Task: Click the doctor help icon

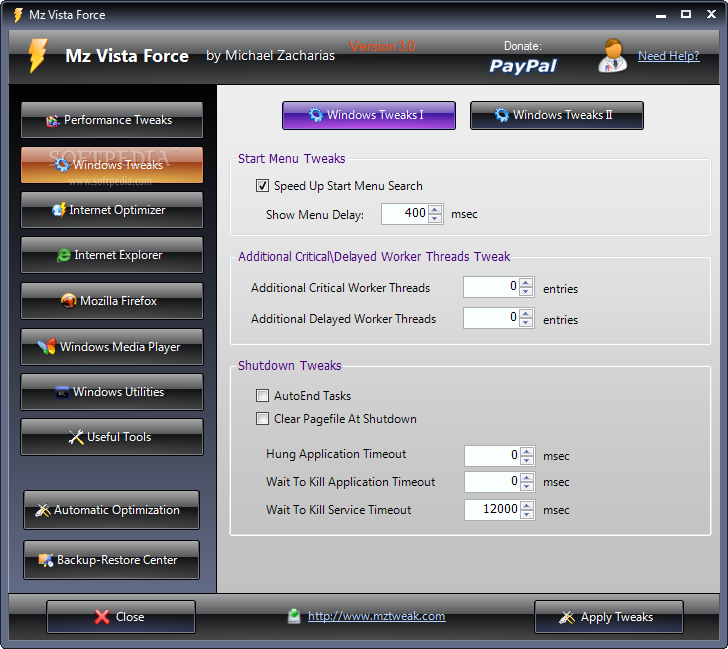Action: click(x=613, y=56)
